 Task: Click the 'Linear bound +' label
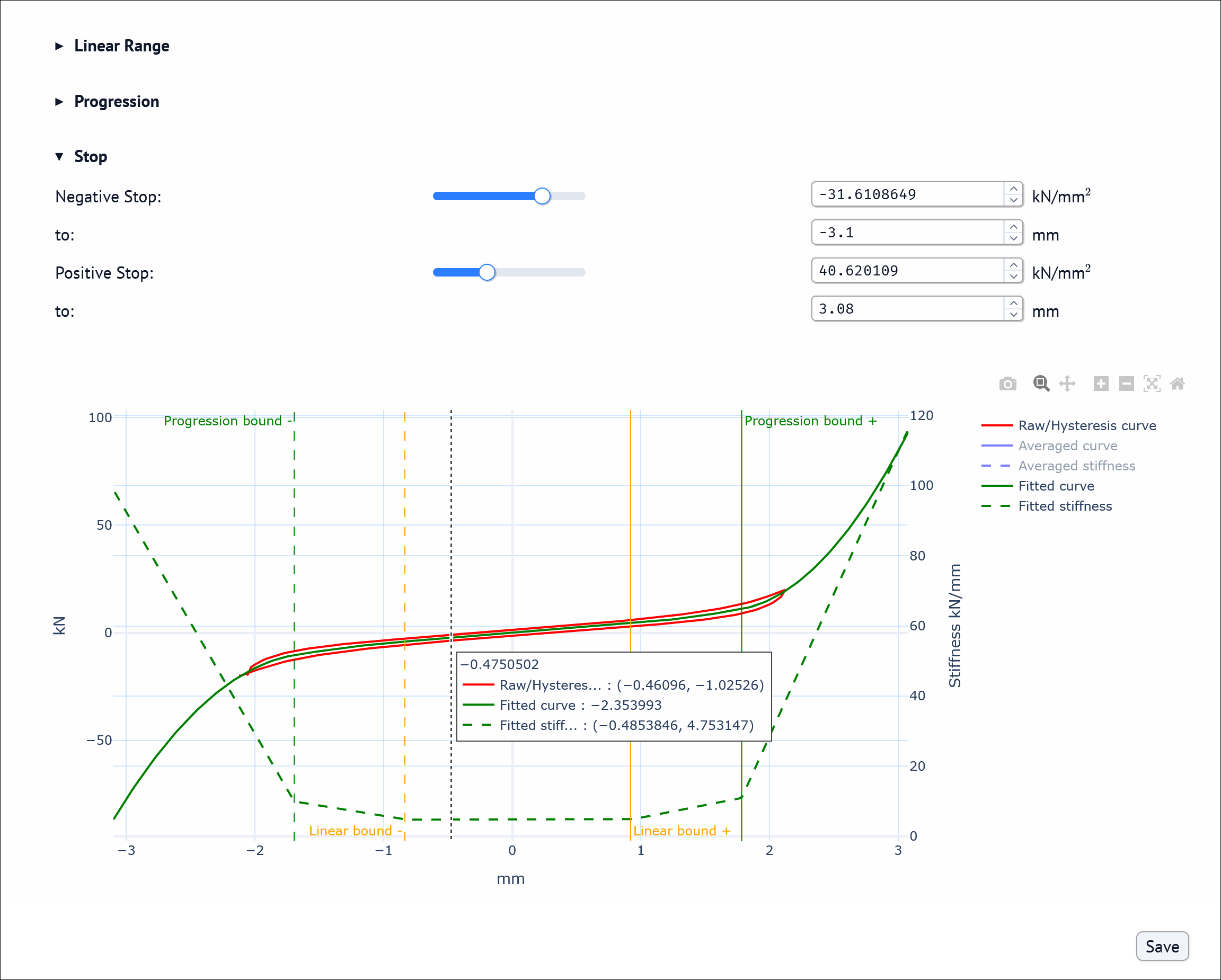[682, 831]
